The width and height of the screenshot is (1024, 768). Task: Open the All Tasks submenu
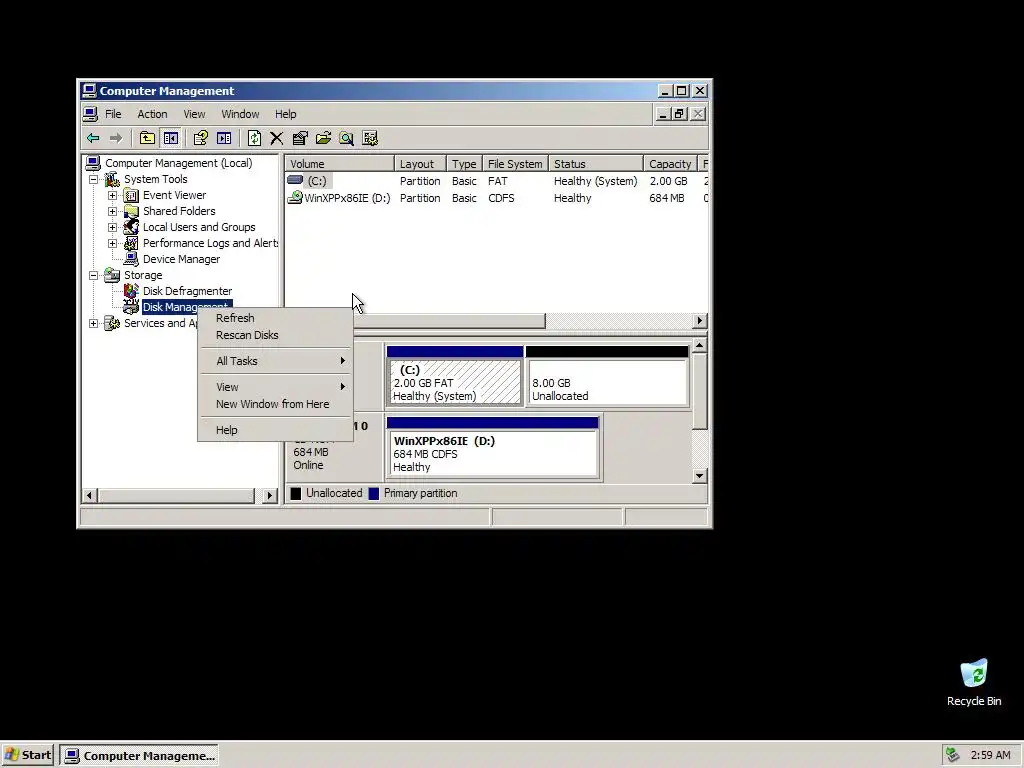pyautogui.click(x=275, y=361)
